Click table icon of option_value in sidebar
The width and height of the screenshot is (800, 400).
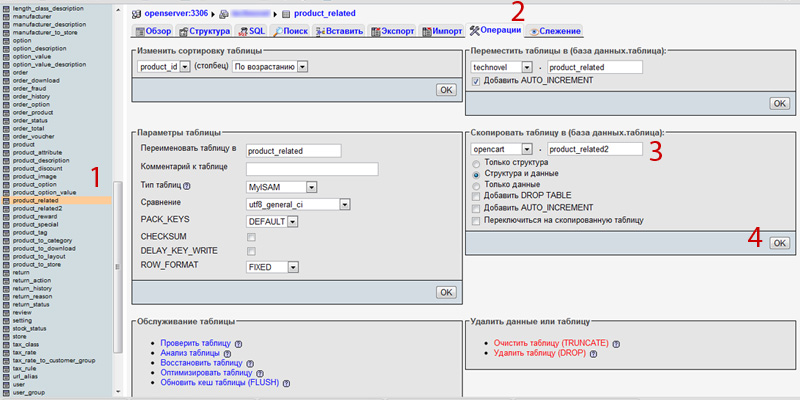pos(6,57)
